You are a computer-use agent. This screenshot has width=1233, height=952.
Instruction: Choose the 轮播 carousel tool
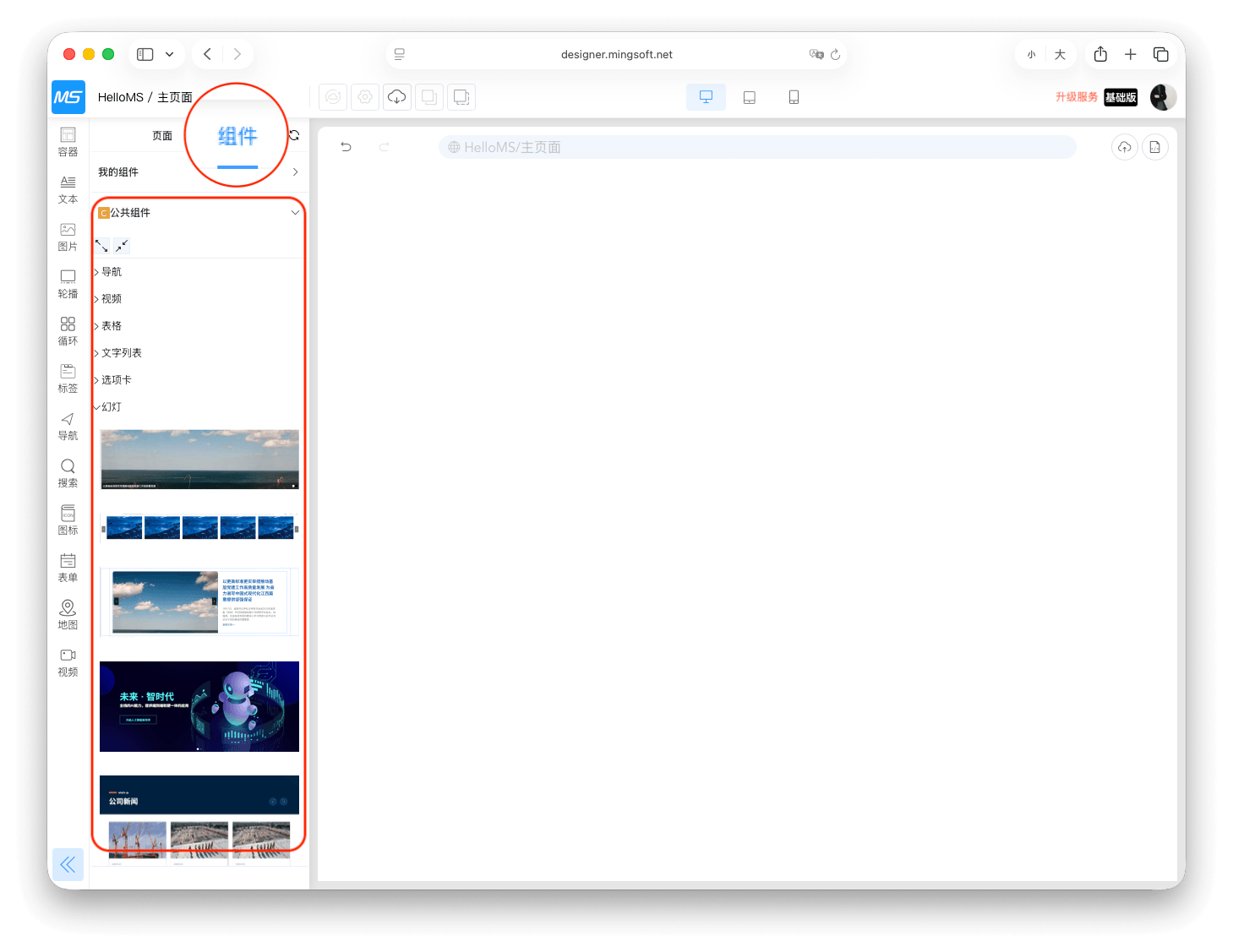tap(68, 284)
